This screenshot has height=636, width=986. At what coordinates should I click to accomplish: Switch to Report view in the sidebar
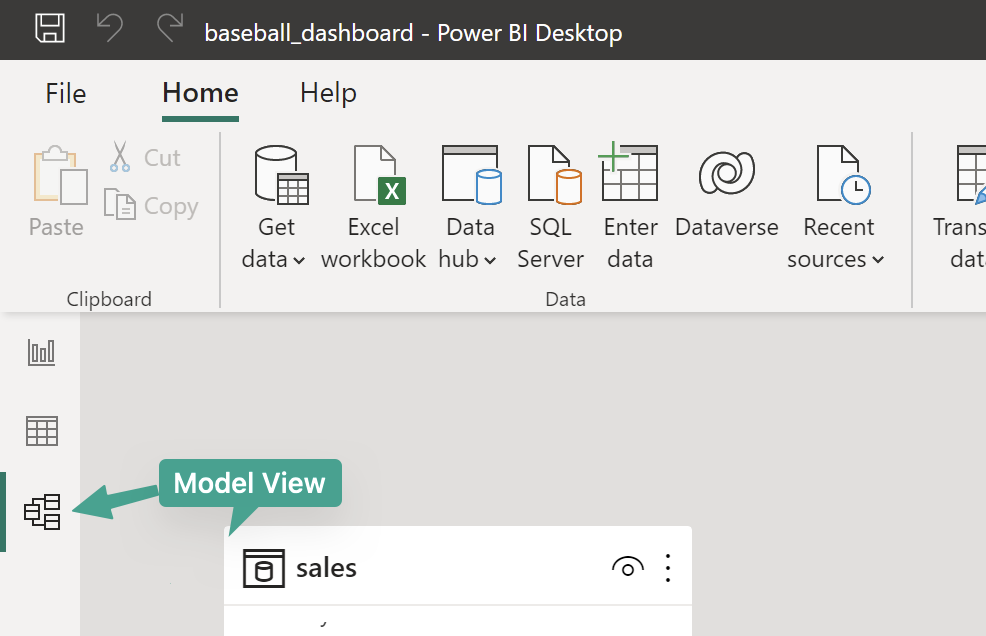click(41, 352)
